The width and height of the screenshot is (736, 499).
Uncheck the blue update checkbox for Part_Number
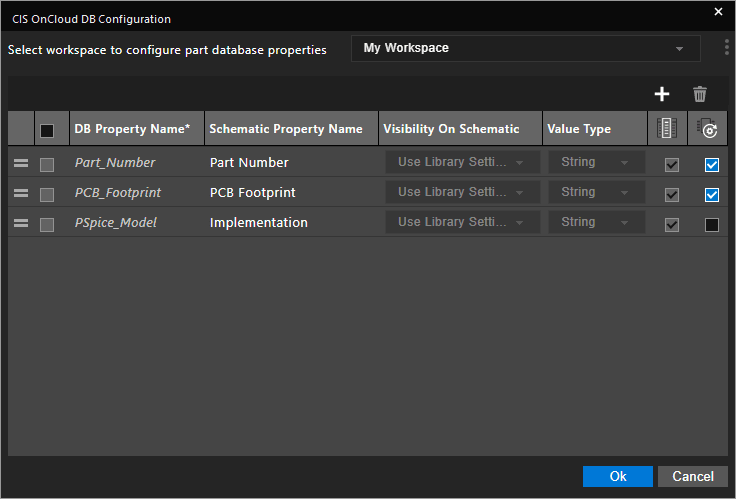(x=712, y=165)
